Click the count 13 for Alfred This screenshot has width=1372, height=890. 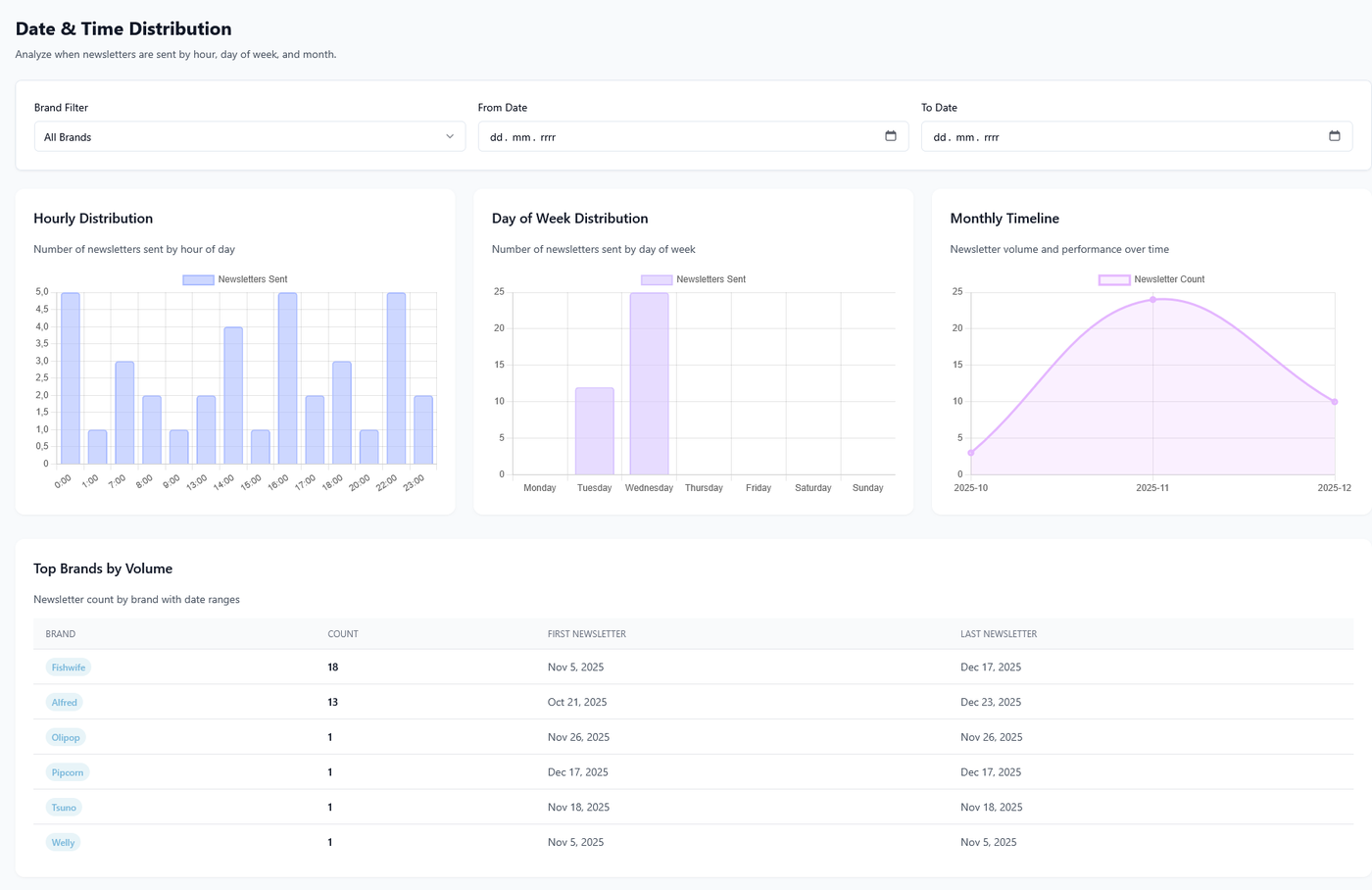[x=333, y=703]
